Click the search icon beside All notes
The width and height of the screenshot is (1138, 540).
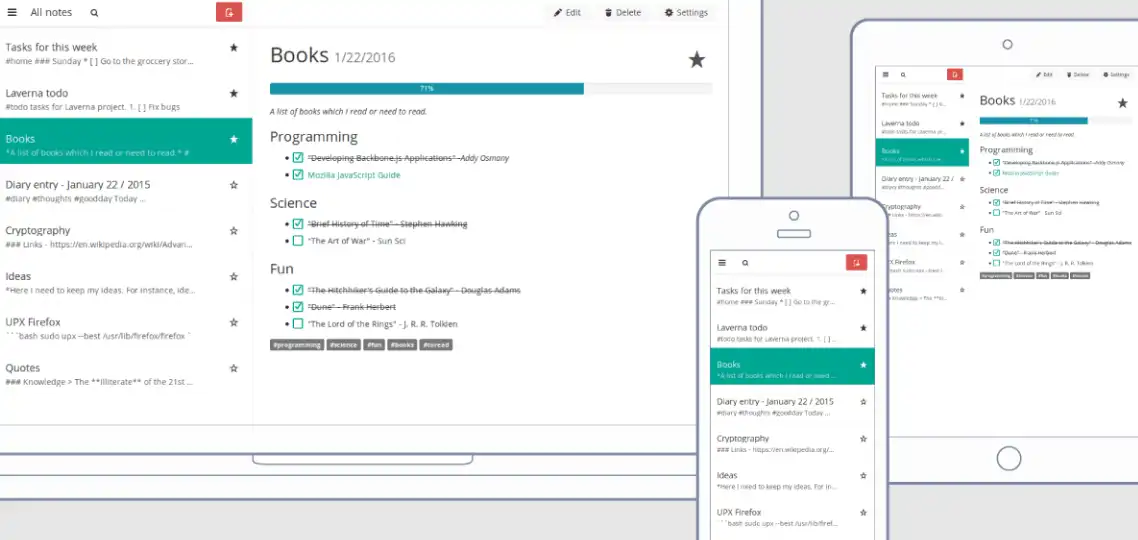click(x=94, y=13)
